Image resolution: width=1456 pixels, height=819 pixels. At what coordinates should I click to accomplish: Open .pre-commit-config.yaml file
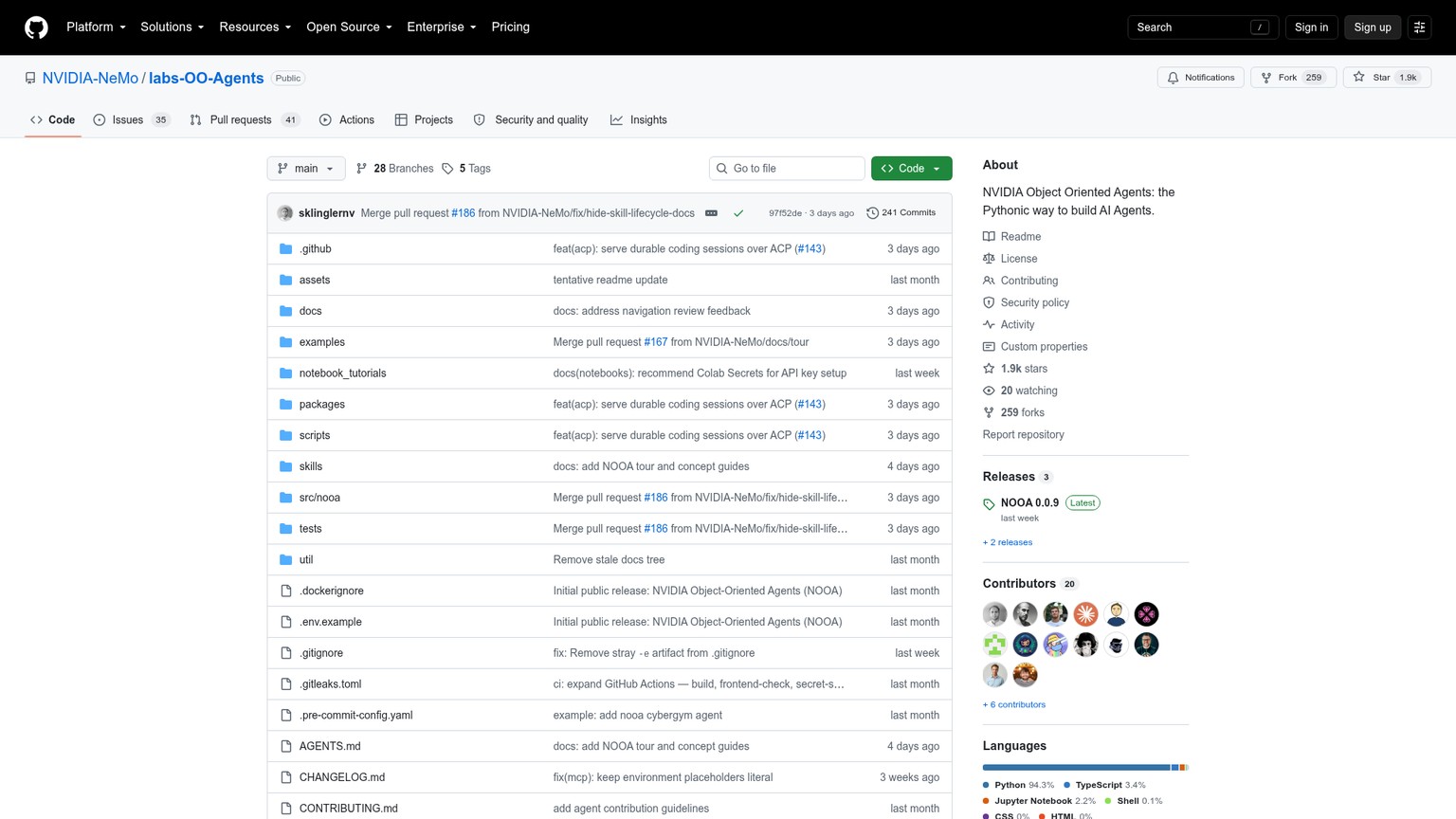coord(355,716)
